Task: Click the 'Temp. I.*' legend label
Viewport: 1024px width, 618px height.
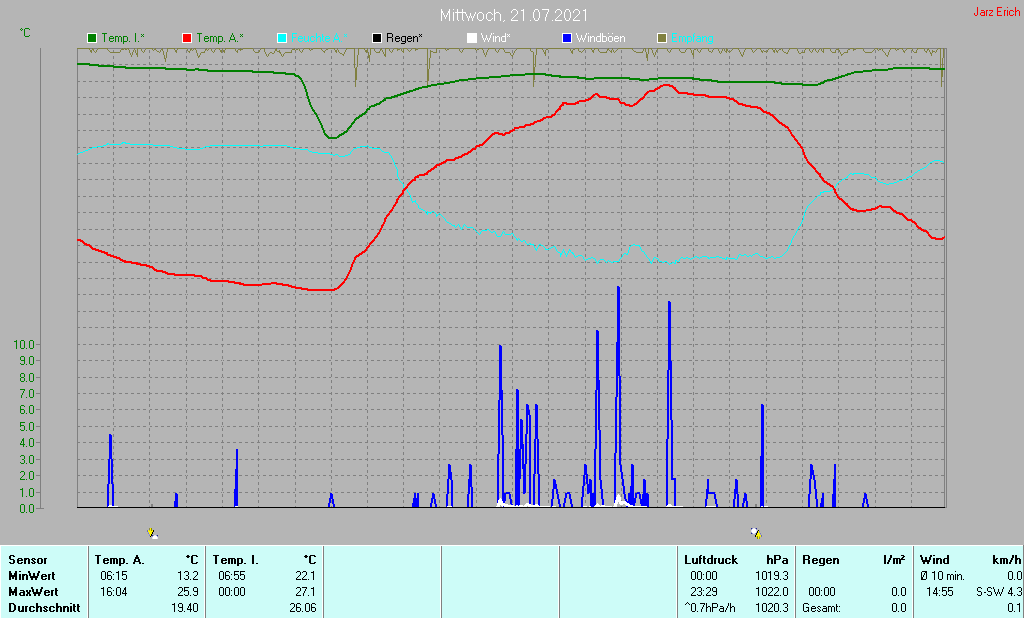Action: pos(123,39)
